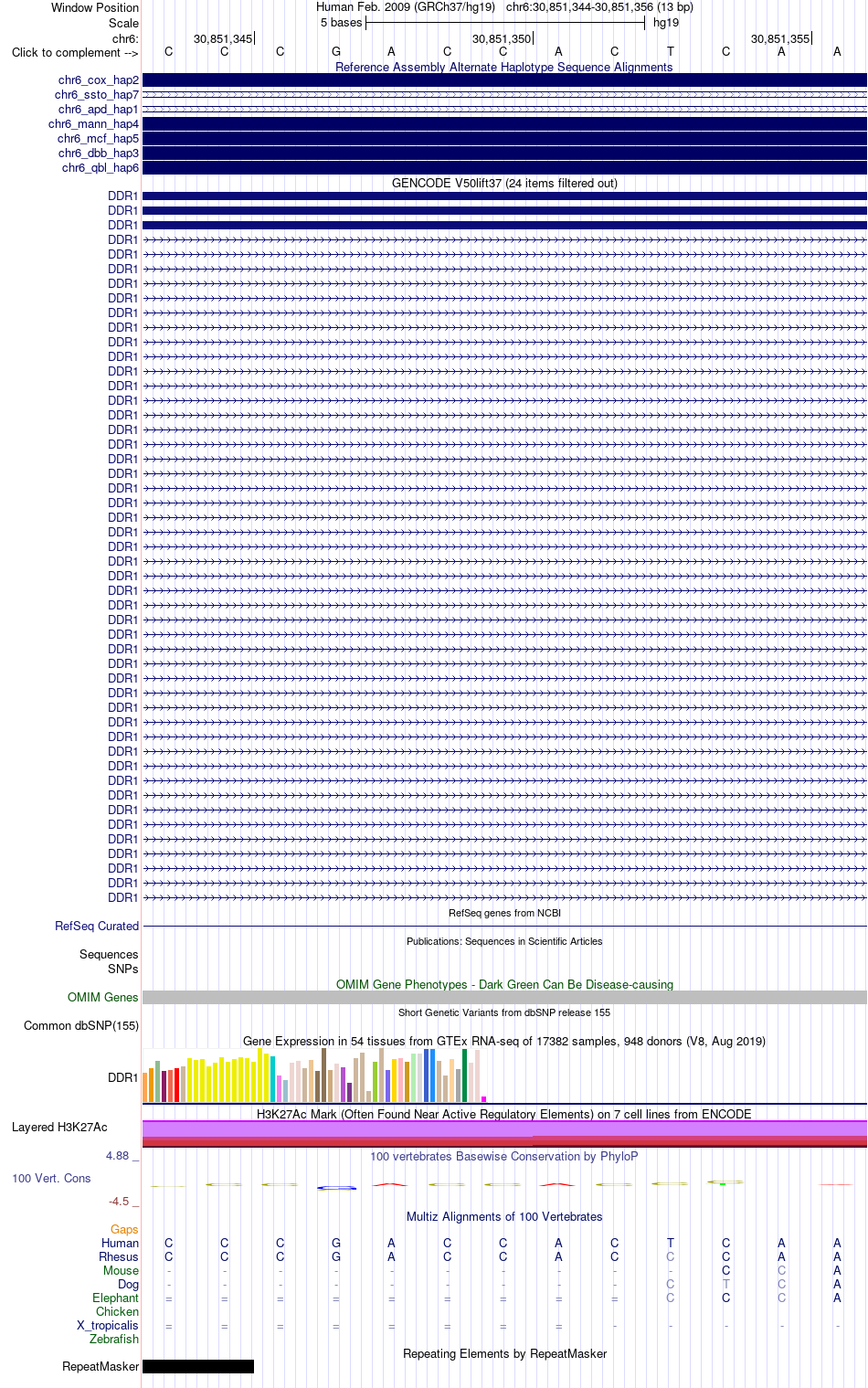
Task: Select the Human species row label
Action: click(x=120, y=1243)
